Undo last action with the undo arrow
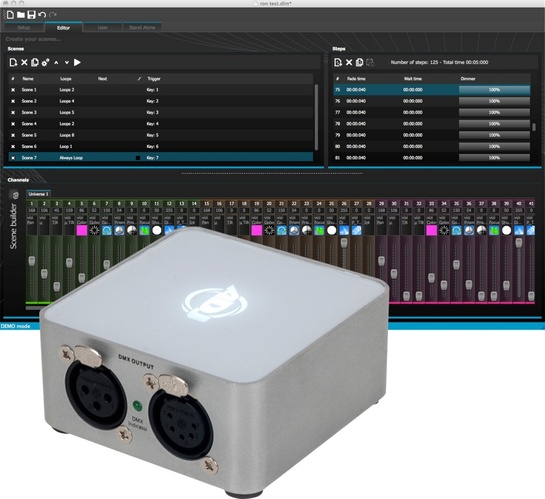 click(x=42, y=15)
